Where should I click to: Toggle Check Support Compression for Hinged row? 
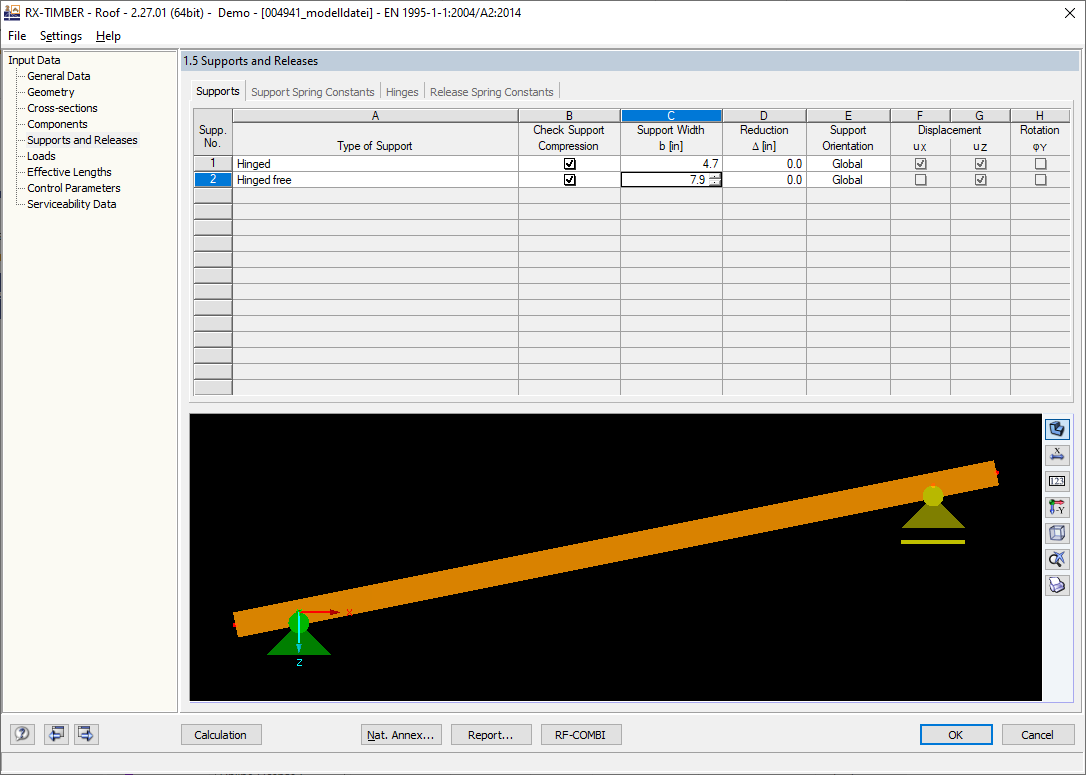[569, 164]
